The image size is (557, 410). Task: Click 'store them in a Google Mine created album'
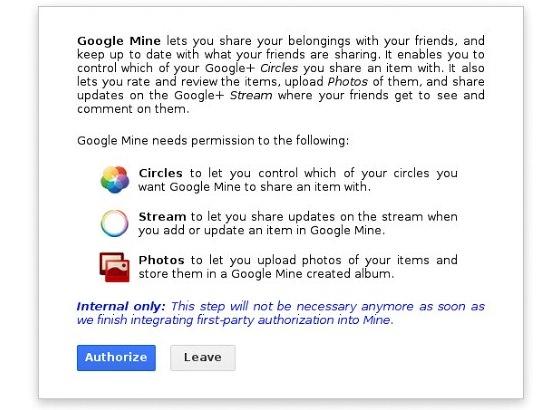(266, 274)
